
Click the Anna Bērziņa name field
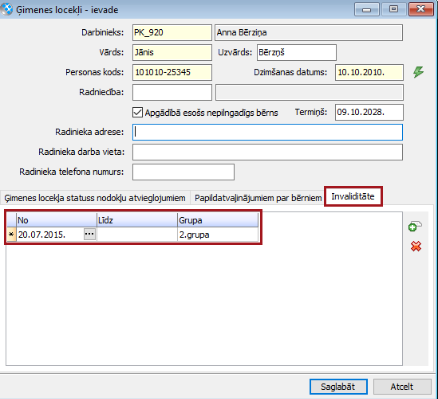tap(309, 33)
